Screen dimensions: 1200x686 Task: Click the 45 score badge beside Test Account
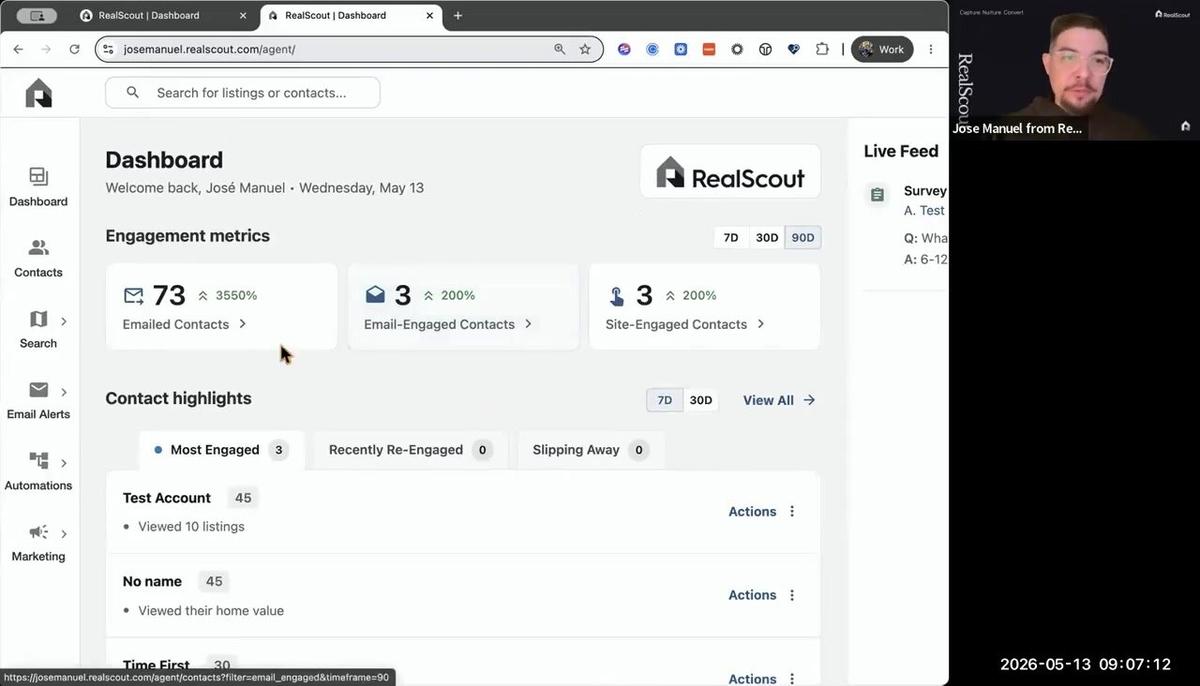tap(243, 498)
